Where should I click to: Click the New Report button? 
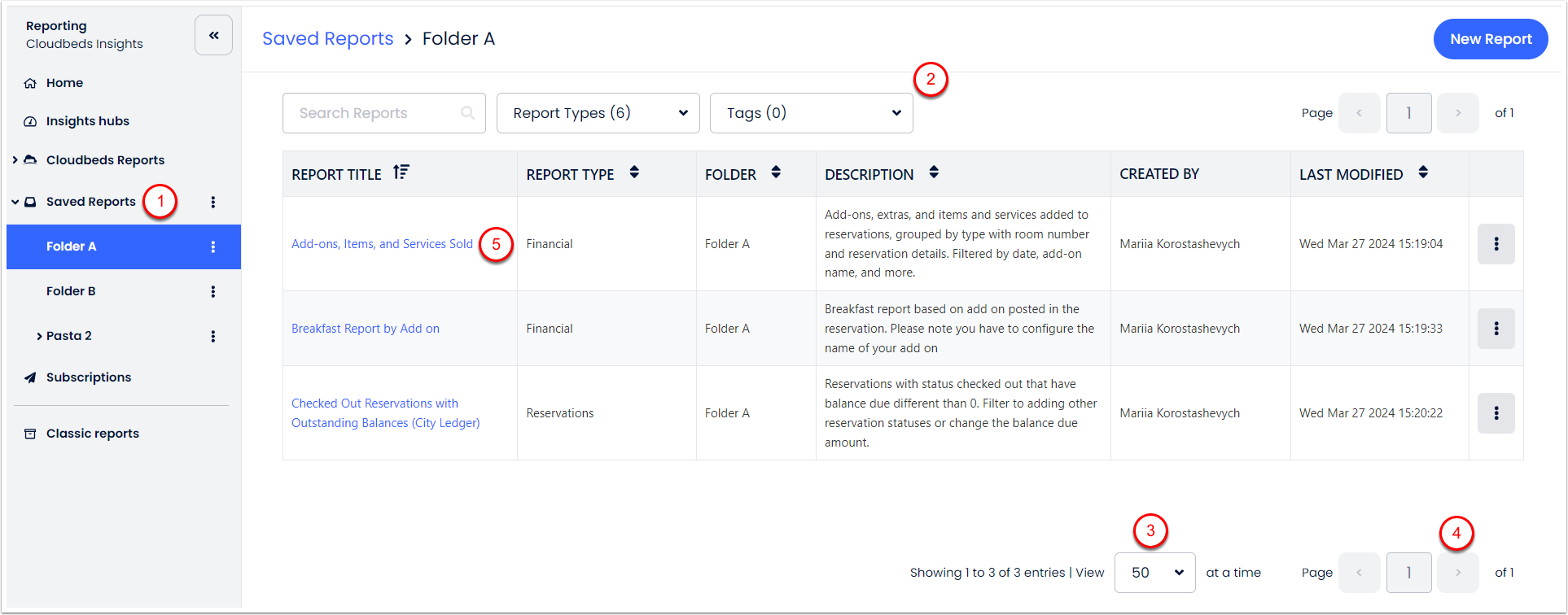pyautogui.click(x=1490, y=39)
